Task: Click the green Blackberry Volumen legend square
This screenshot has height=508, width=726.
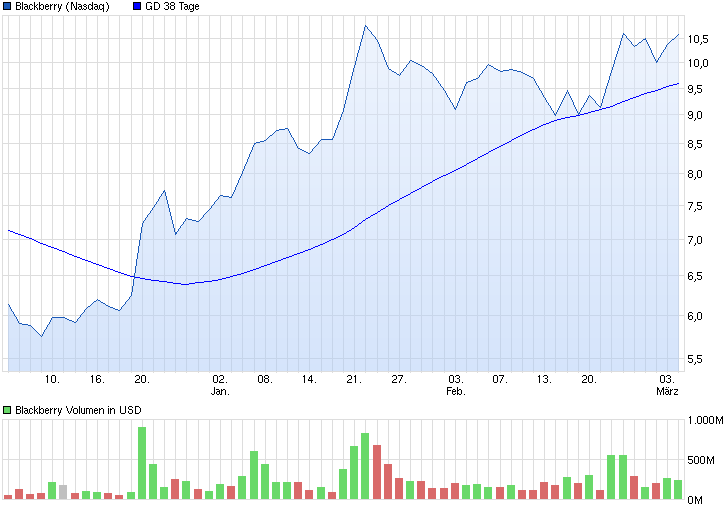Action: pos(8,410)
